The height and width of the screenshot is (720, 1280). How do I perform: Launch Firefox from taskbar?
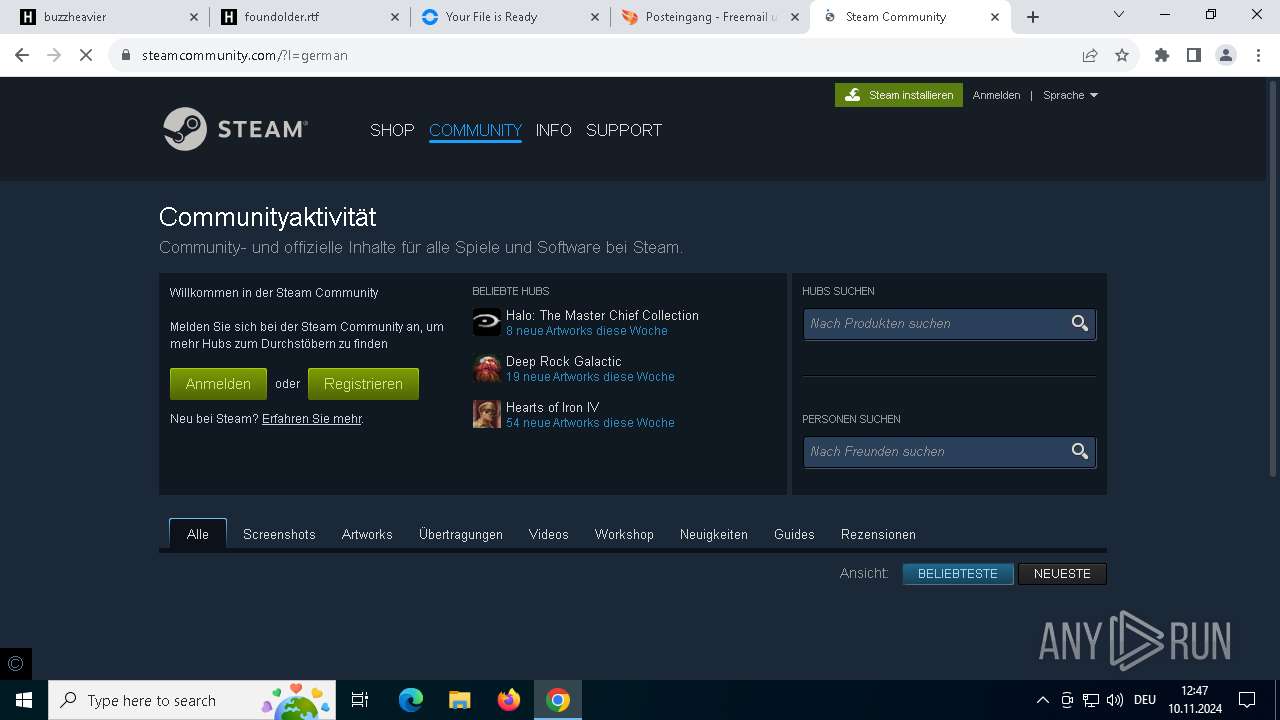509,700
